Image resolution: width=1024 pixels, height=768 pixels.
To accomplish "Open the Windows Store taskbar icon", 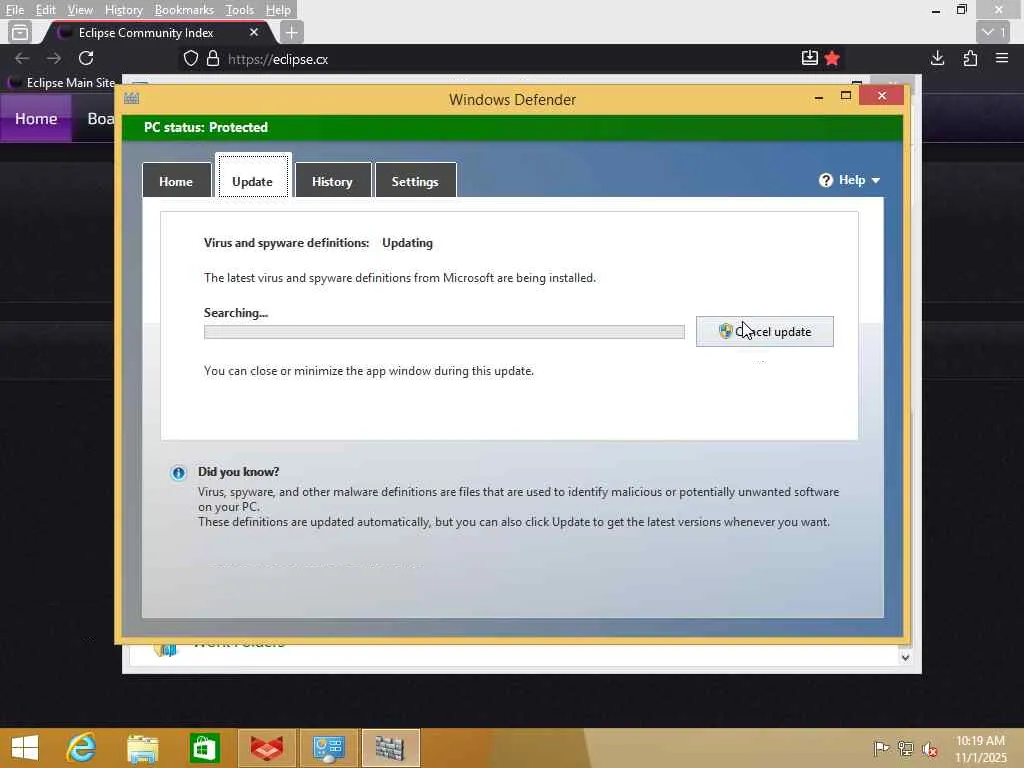I will [x=204, y=748].
